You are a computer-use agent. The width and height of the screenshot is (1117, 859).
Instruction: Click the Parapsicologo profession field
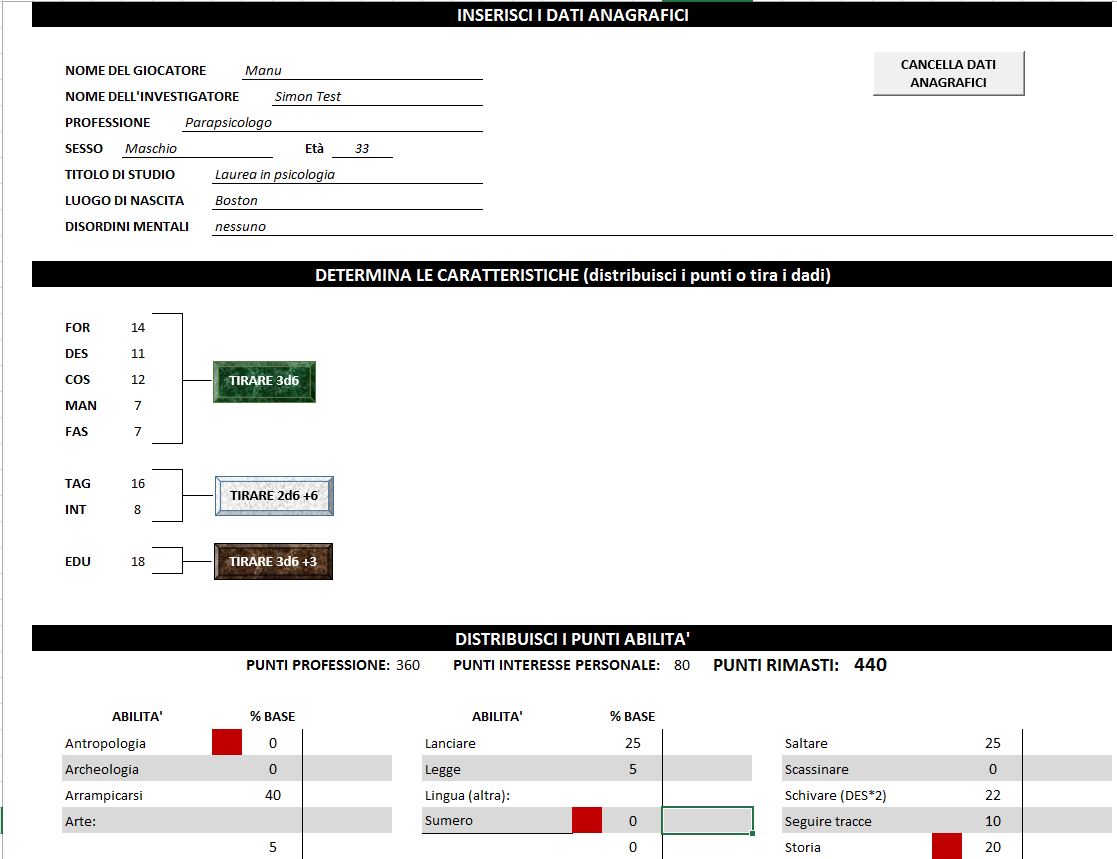coord(332,123)
